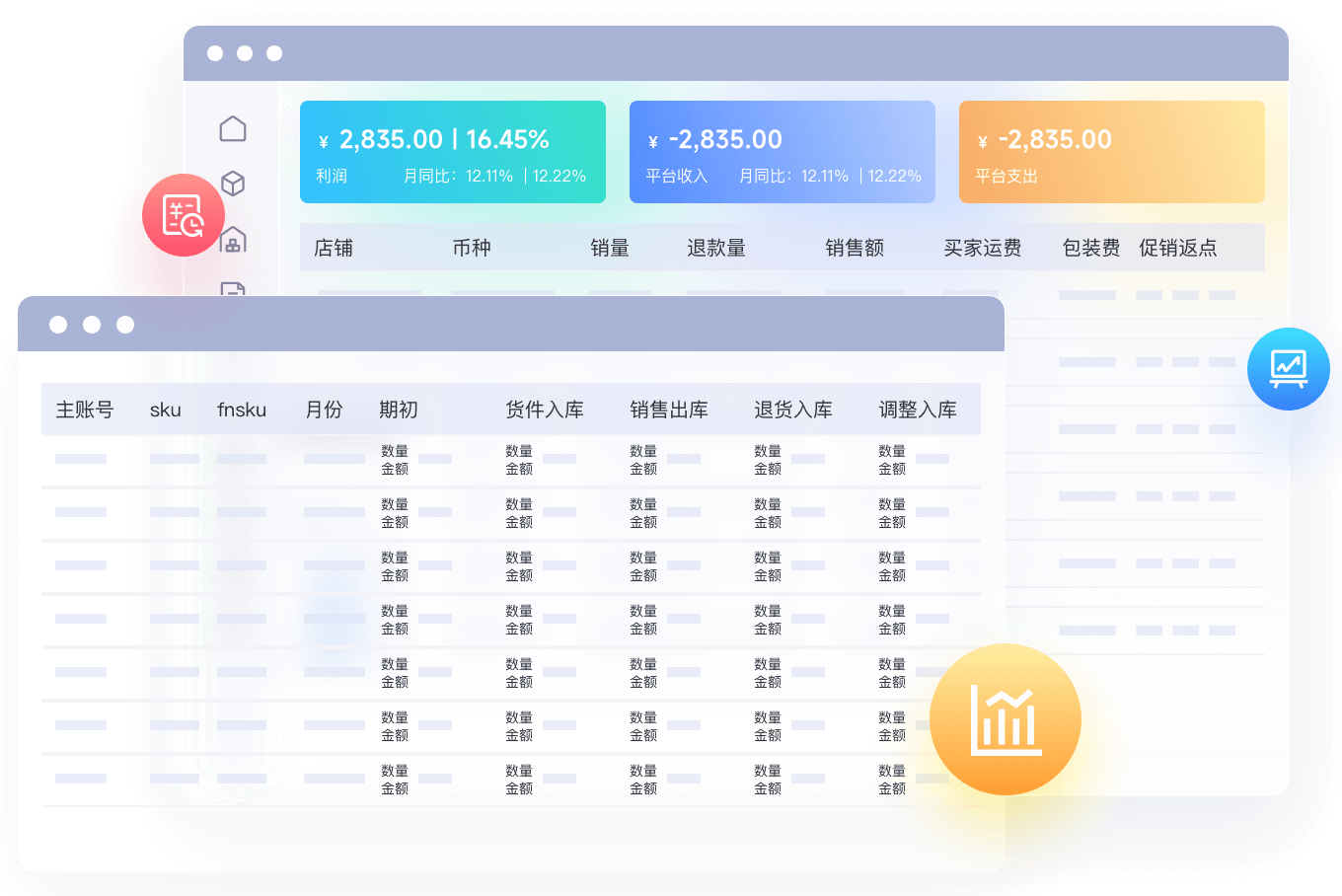Open the orange bar chart icon

[1005, 719]
